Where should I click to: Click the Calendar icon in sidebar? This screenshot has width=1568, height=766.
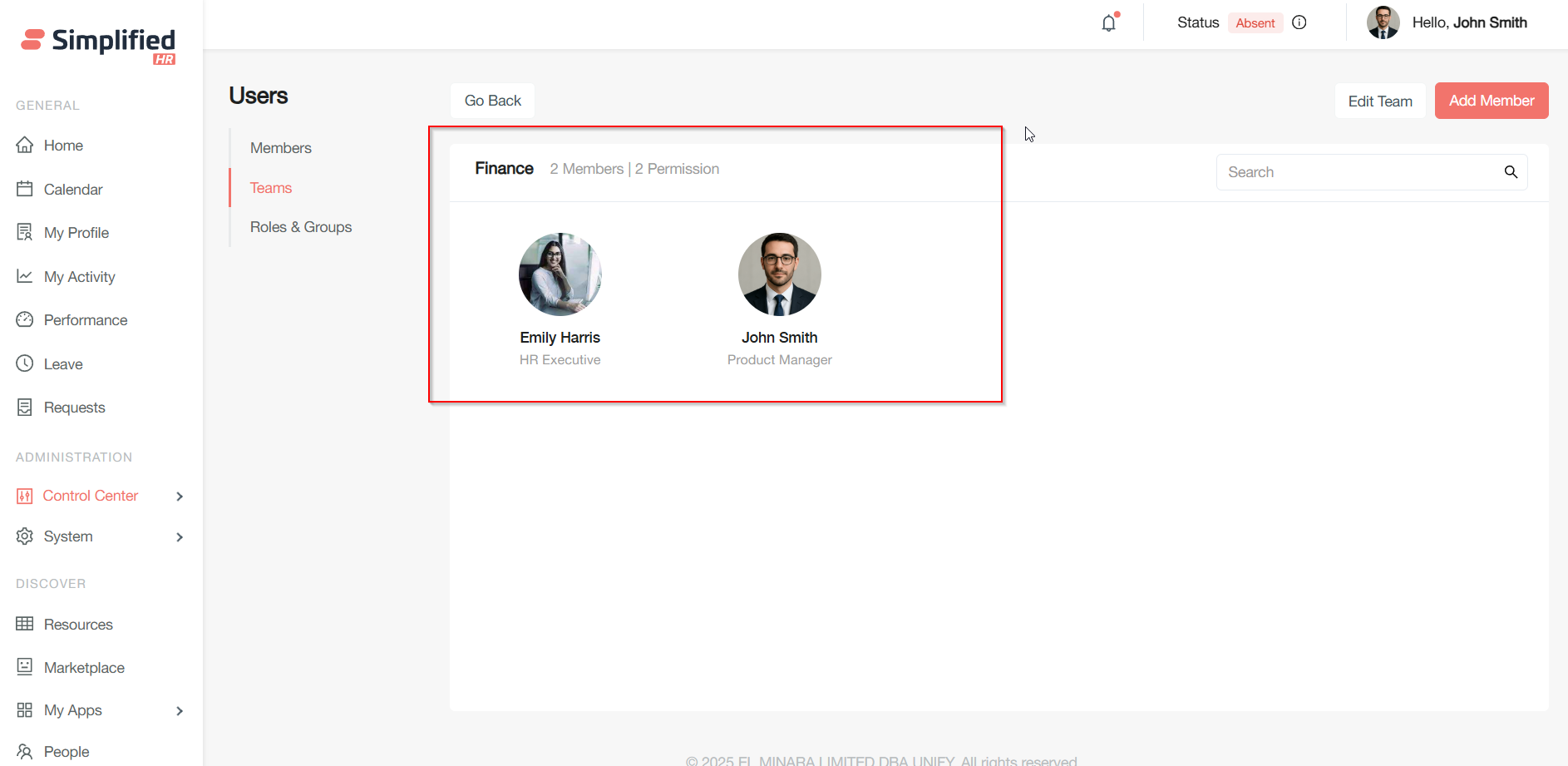pyautogui.click(x=25, y=189)
